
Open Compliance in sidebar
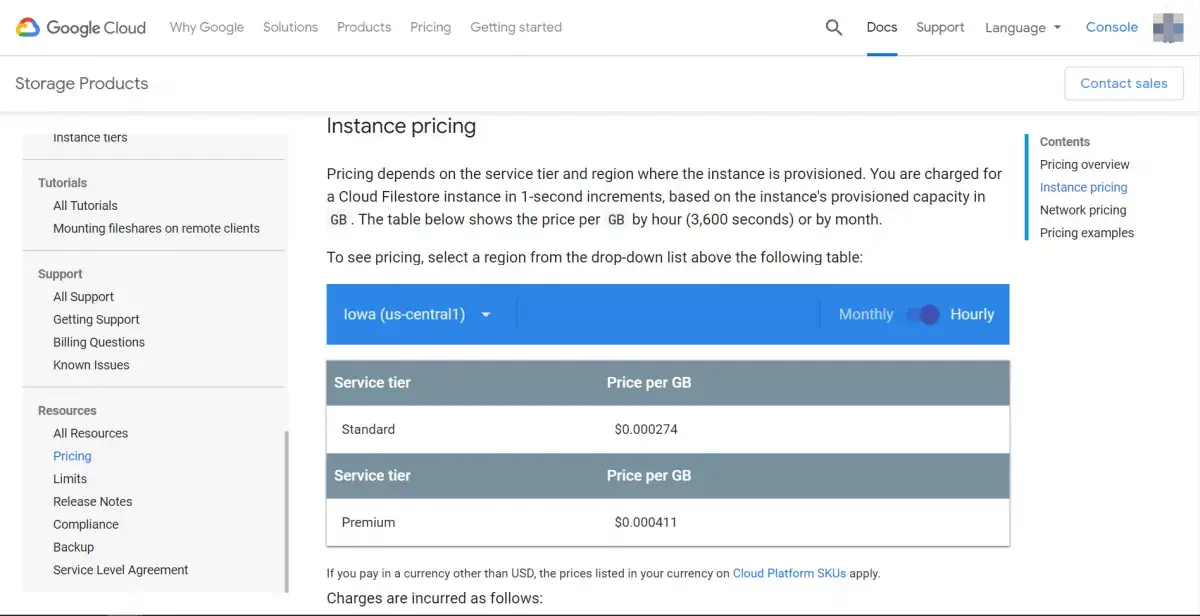click(86, 525)
